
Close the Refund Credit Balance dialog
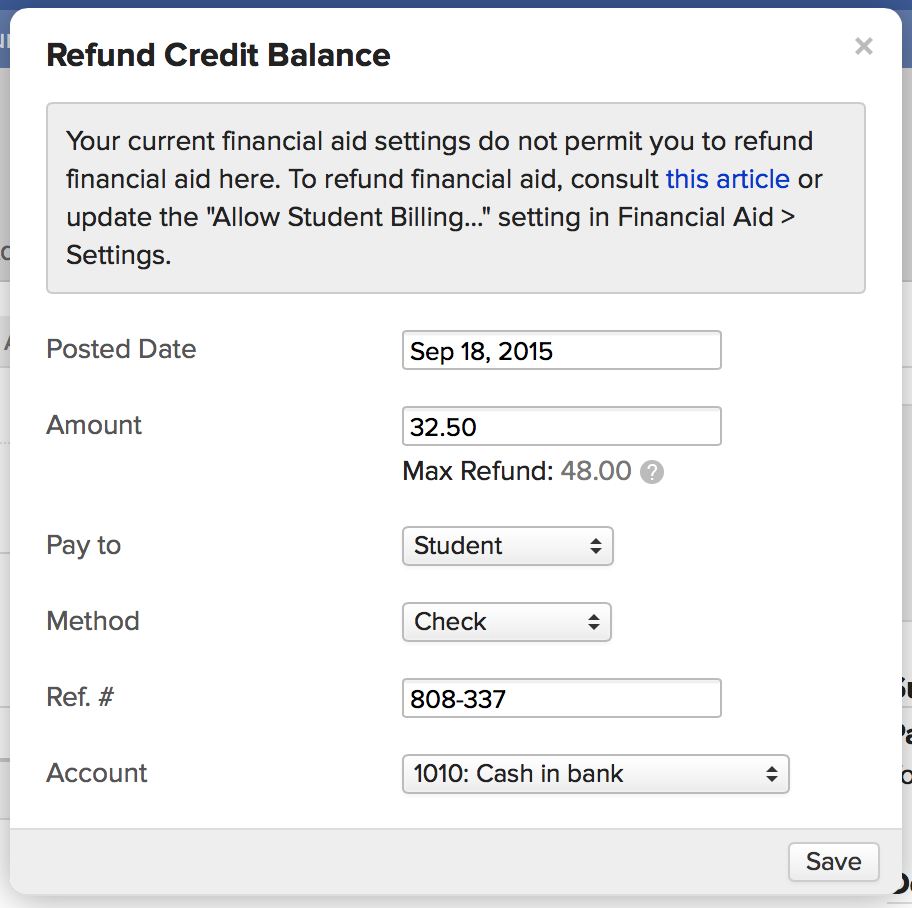864,46
